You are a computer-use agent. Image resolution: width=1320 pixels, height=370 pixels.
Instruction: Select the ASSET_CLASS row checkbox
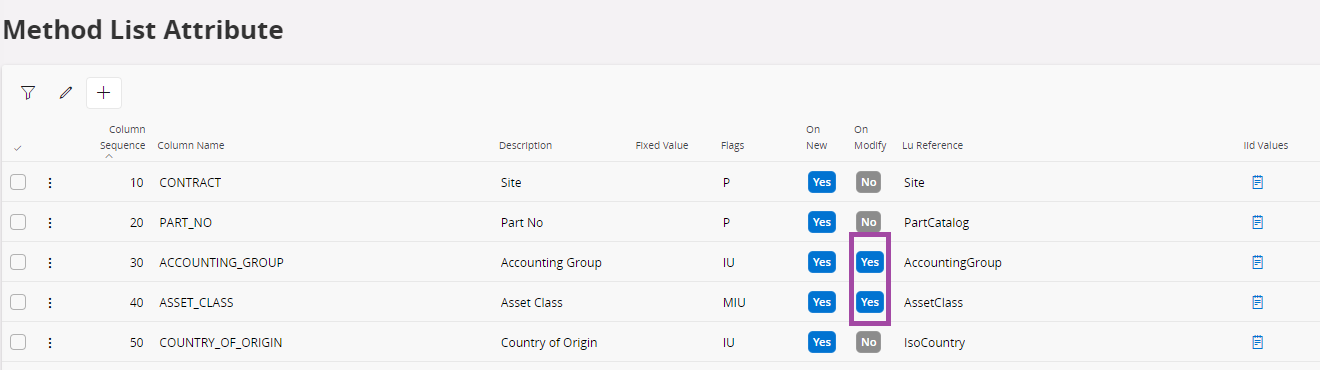(x=18, y=302)
